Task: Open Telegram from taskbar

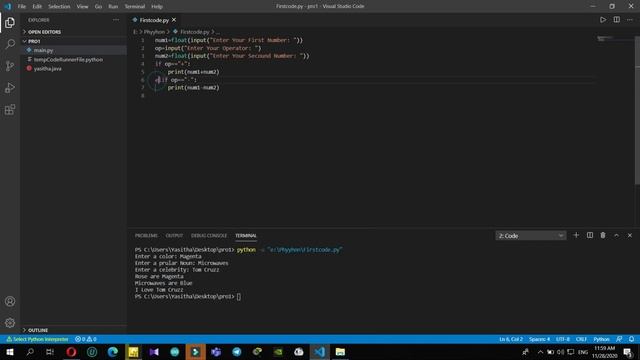Action: [x=237, y=352]
